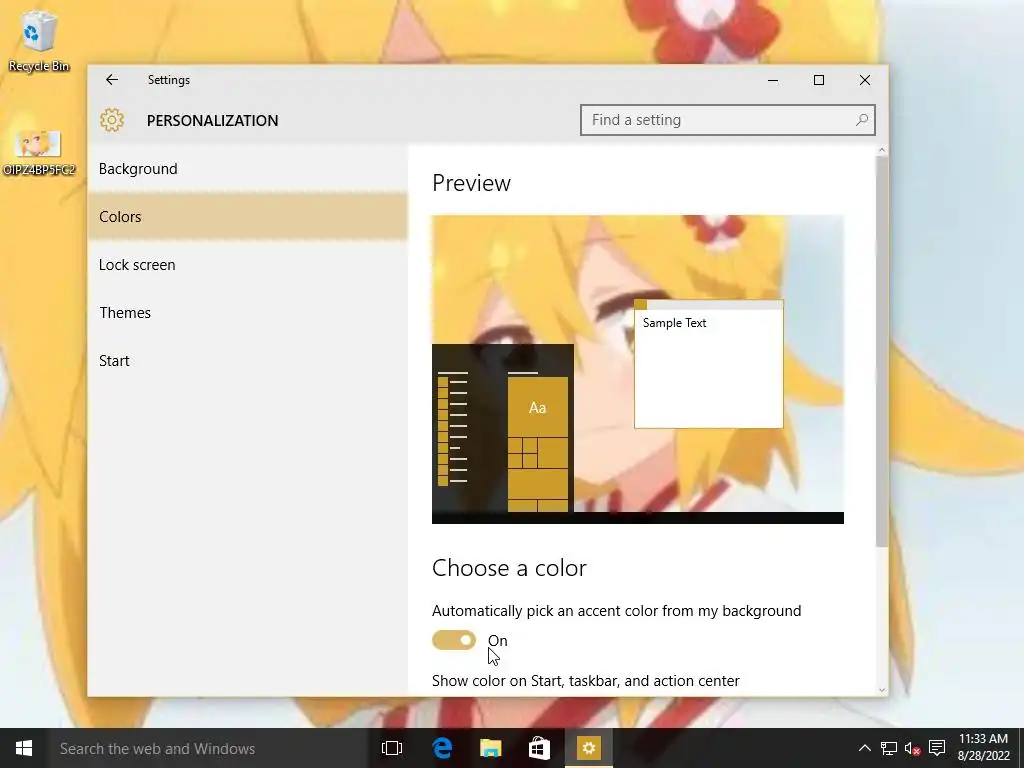Click the Search the web and Windows box
The width and height of the screenshot is (1024, 768).
pos(208,748)
